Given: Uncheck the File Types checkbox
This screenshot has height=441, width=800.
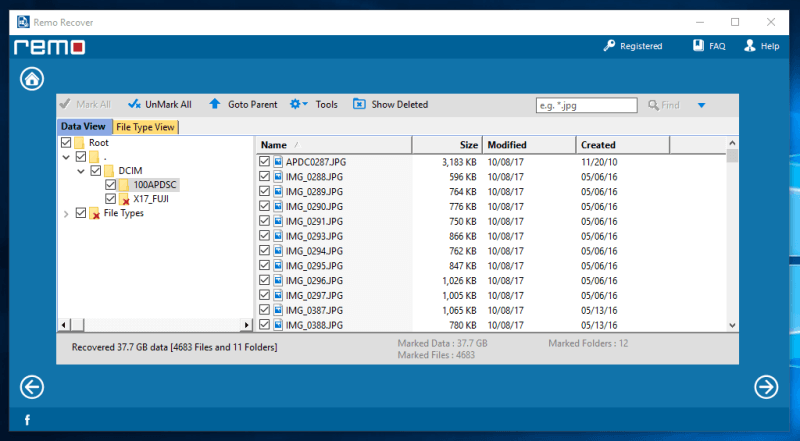Looking at the screenshot, I should (81, 213).
